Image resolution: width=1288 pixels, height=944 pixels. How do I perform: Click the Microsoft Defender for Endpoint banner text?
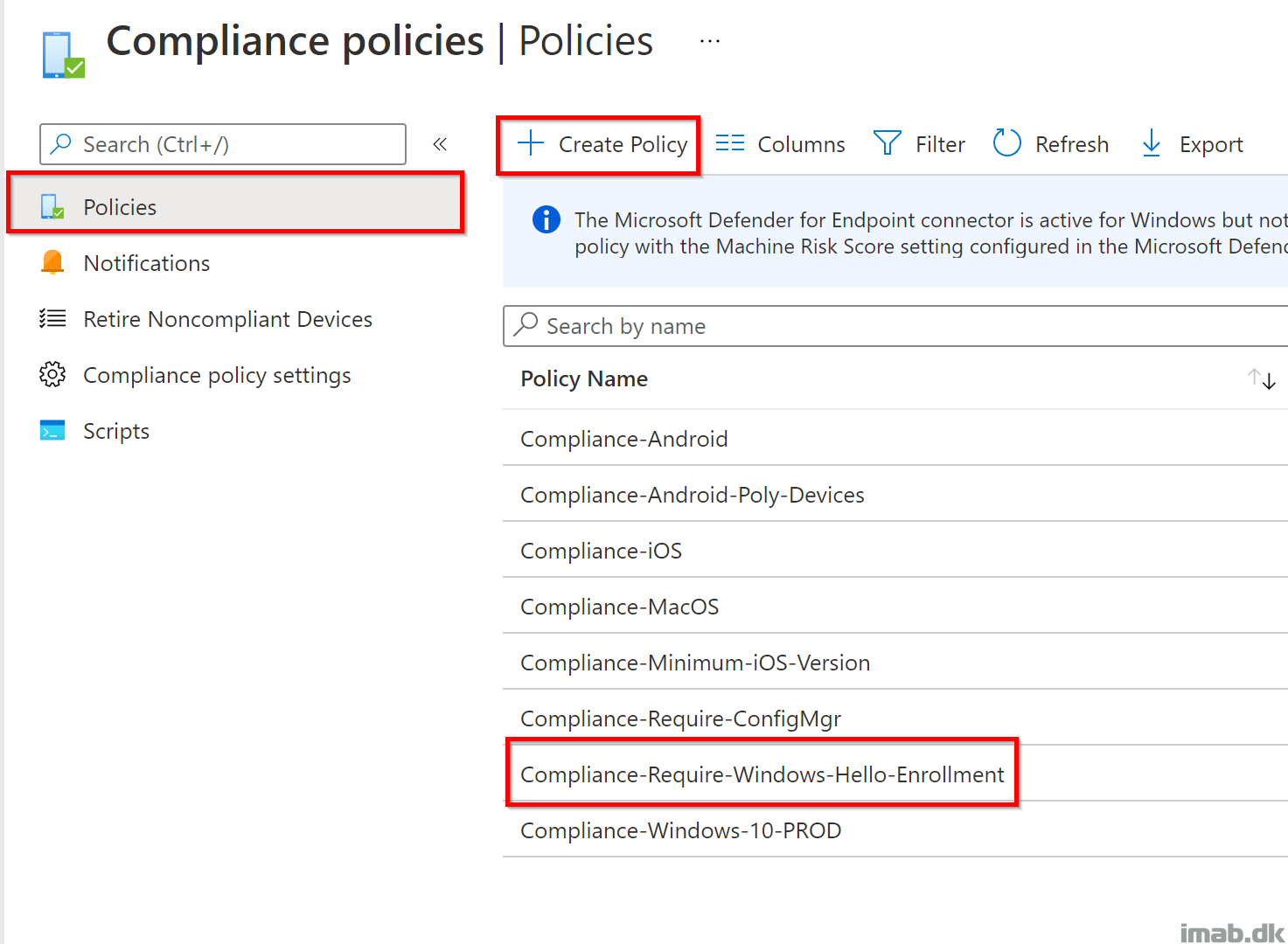pyautogui.click(x=930, y=233)
